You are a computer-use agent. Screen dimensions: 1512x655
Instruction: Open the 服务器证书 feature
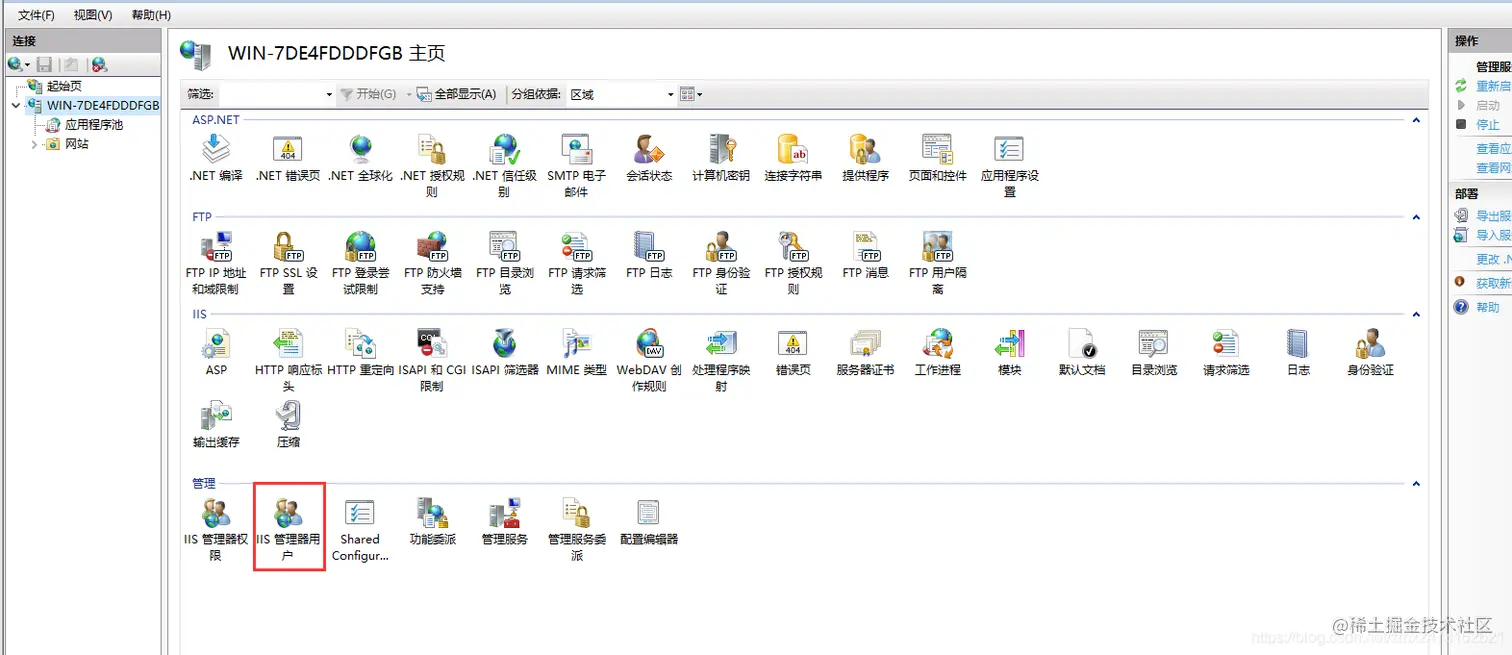click(865, 352)
